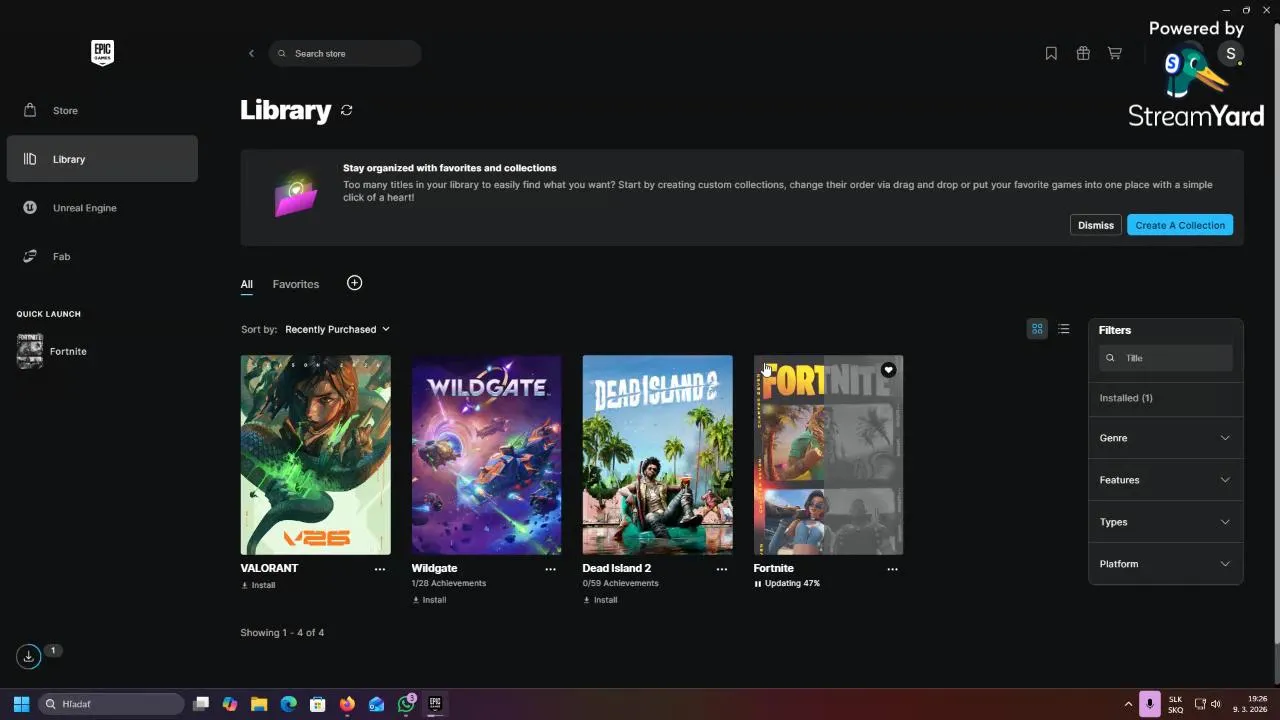This screenshot has height=720, width=1280.
Task: Show hidden system tray icons
Action: pyautogui.click(x=1129, y=704)
